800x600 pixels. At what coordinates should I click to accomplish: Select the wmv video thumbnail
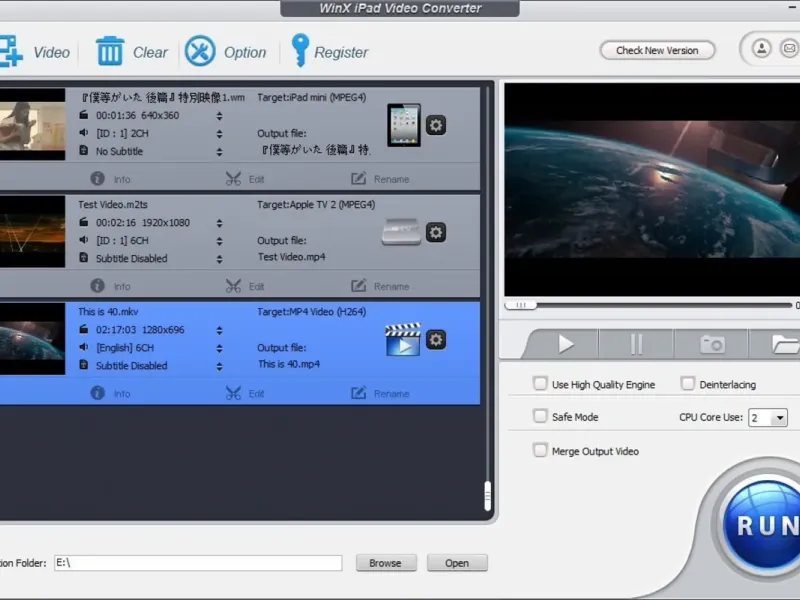[32, 124]
